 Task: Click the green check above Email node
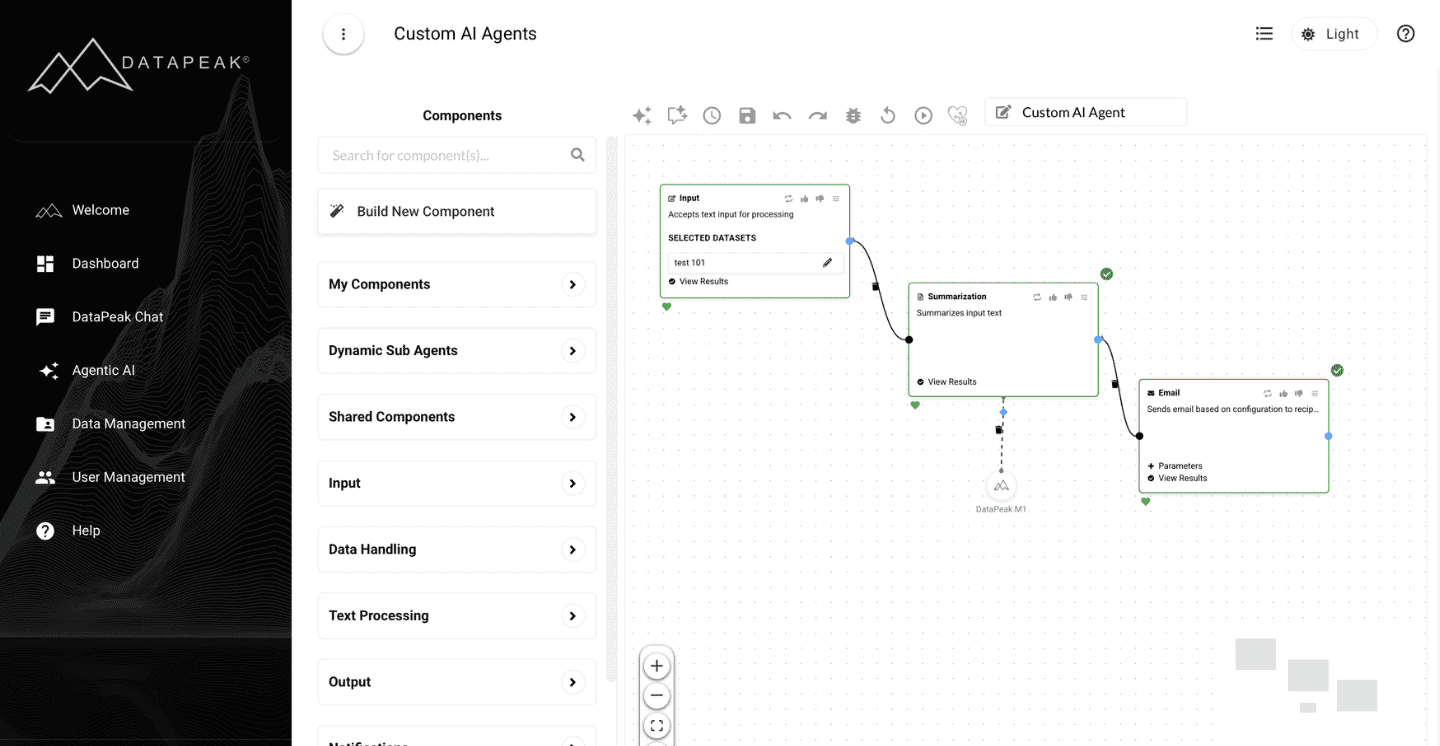1337,371
